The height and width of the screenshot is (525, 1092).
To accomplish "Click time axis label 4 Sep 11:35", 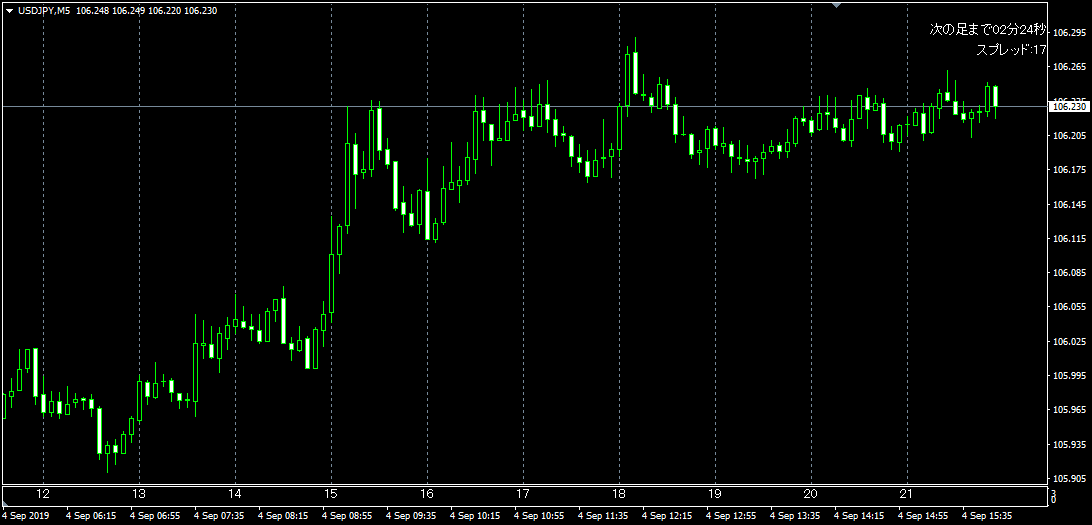I will (x=603, y=517).
